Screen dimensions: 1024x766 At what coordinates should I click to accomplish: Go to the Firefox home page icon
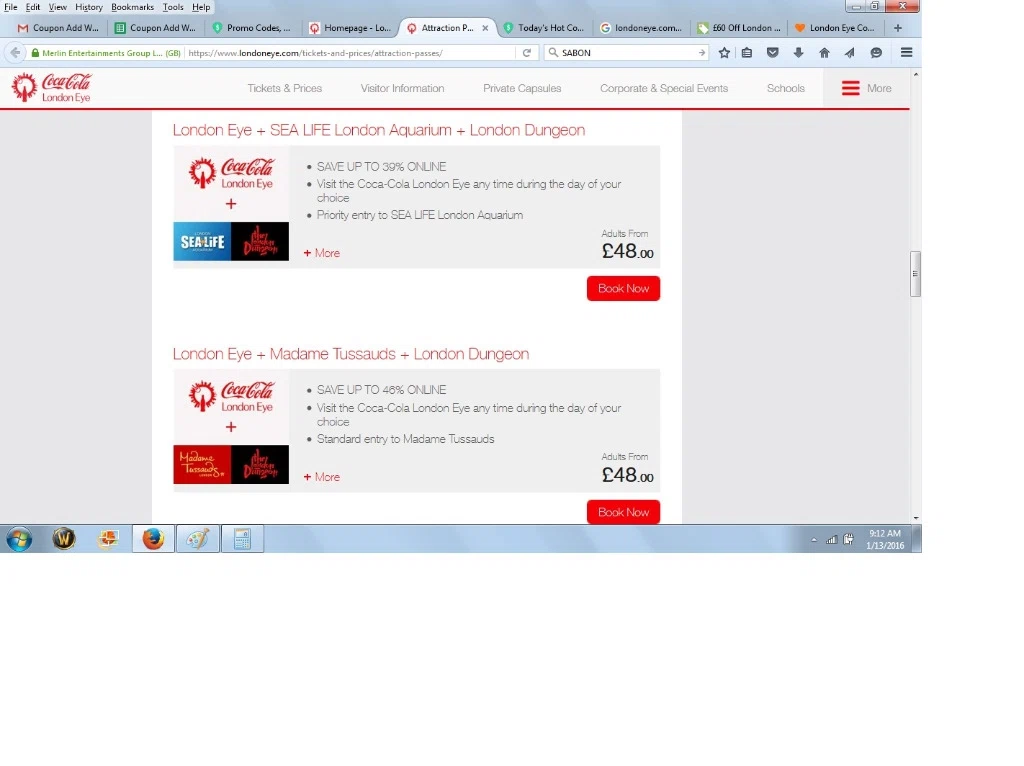coord(824,53)
